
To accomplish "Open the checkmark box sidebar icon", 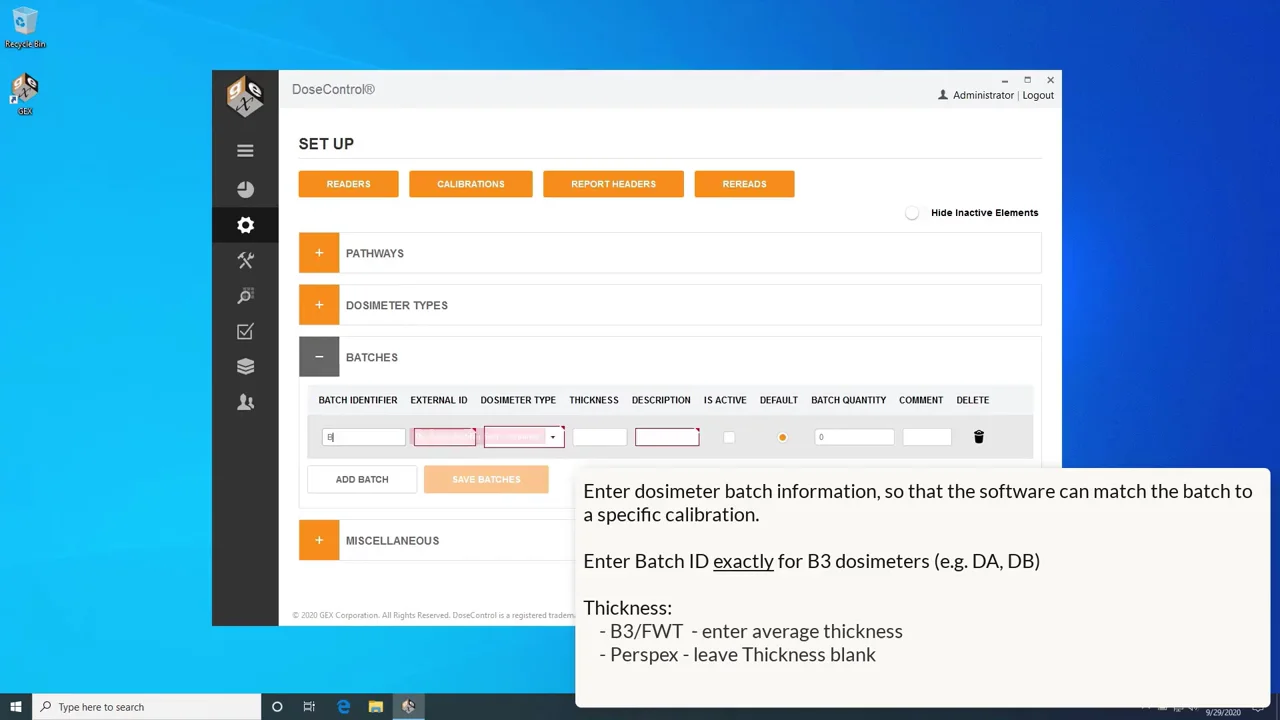I will pos(245,331).
